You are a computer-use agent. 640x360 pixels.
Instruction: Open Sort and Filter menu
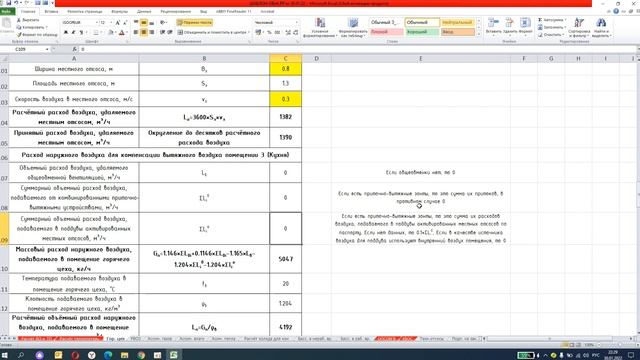click(x=579, y=27)
